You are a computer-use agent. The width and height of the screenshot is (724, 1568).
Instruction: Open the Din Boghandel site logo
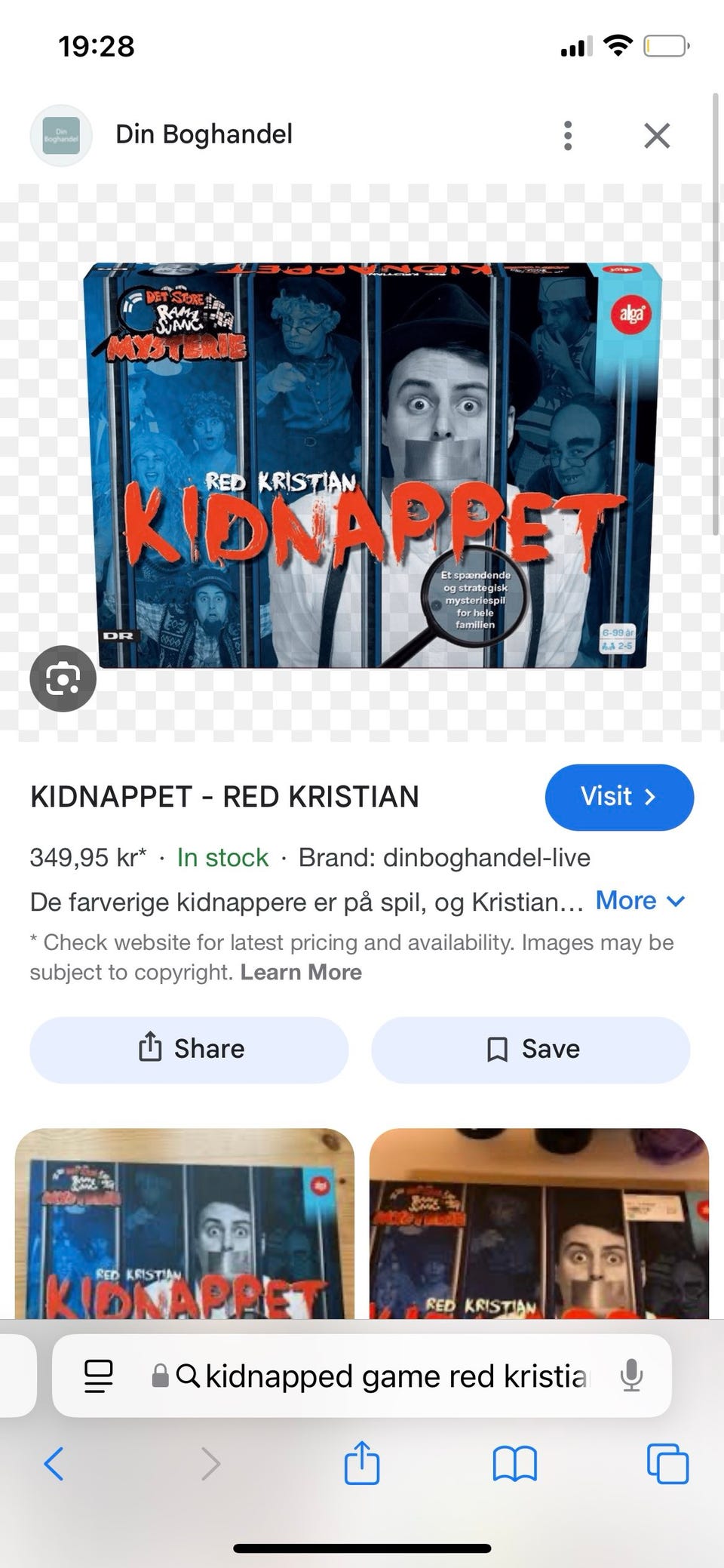61,136
